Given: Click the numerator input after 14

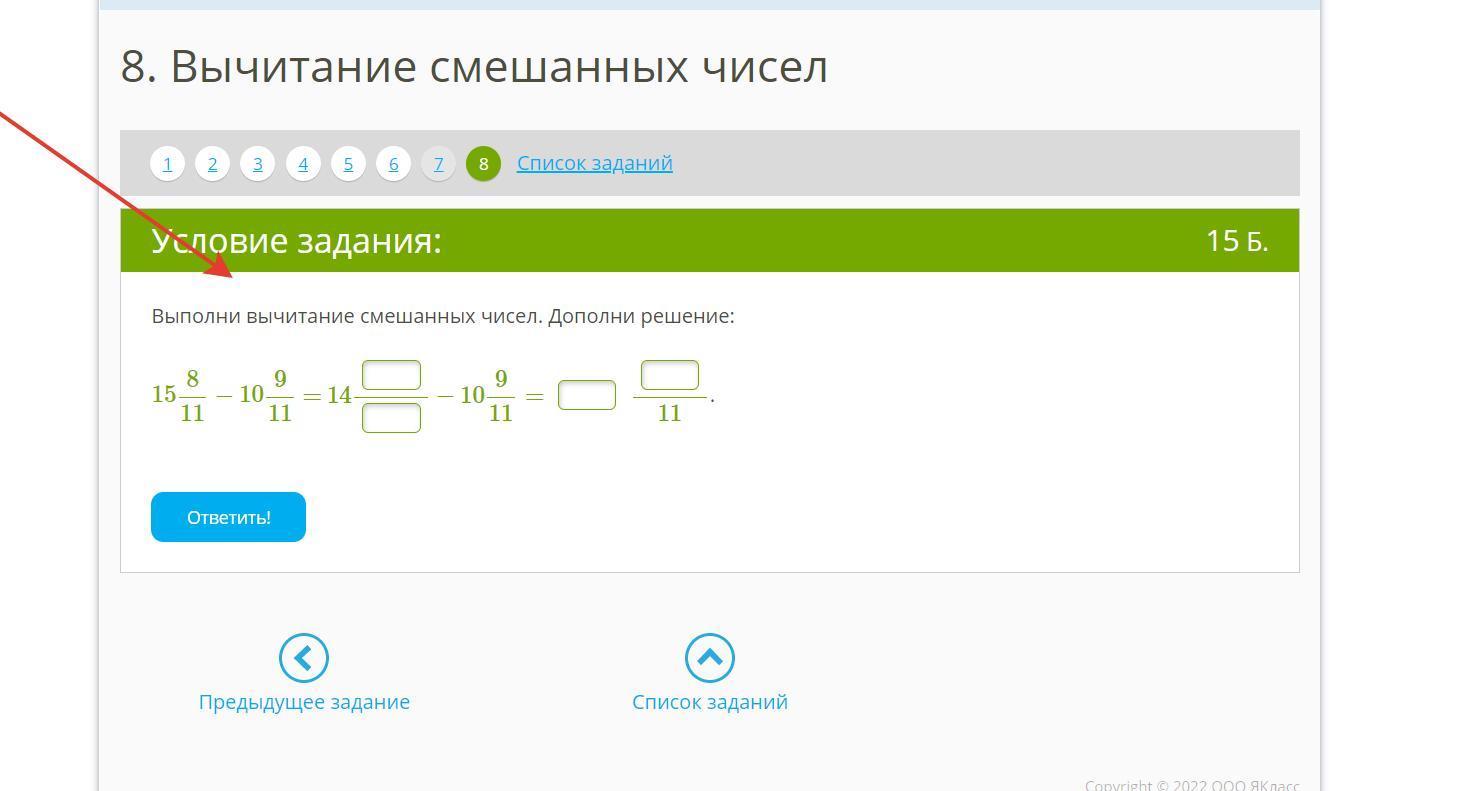Looking at the screenshot, I should [391, 376].
